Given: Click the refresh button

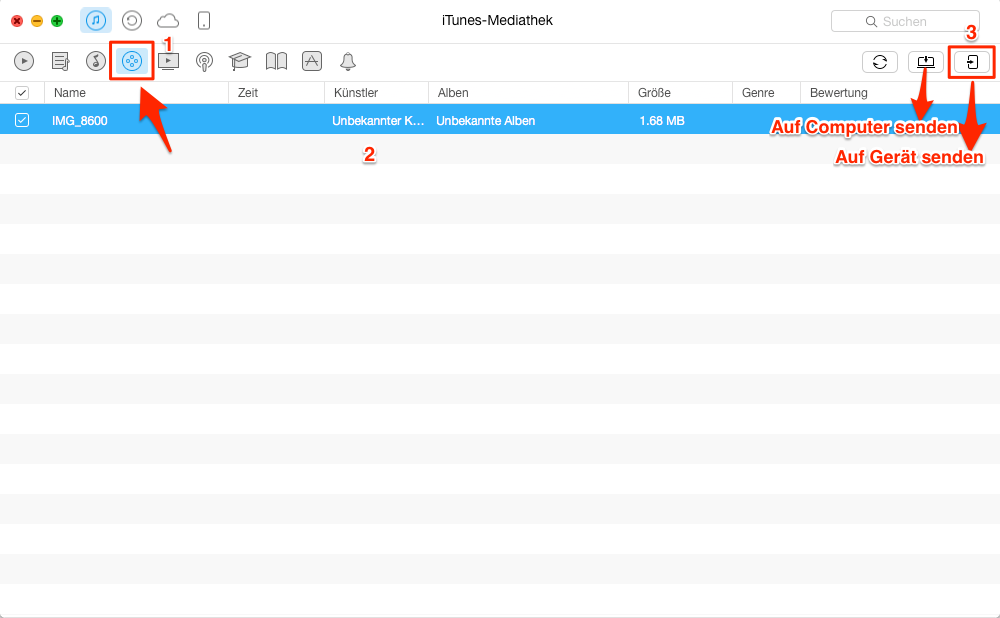Looking at the screenshot, I should click(x=880, y=62).
